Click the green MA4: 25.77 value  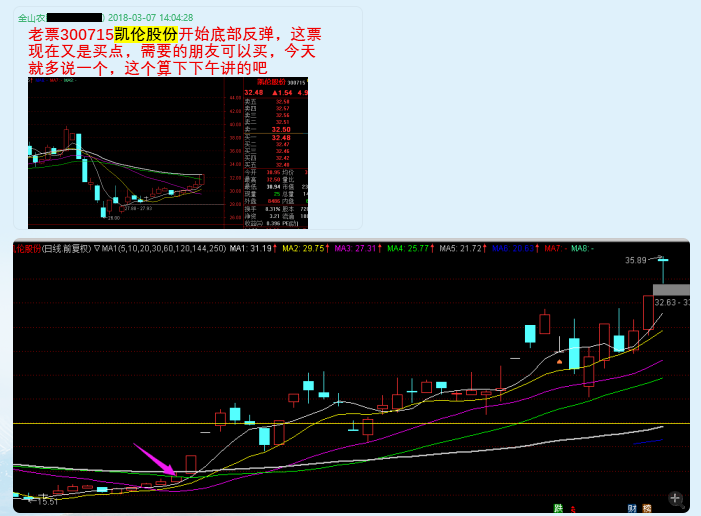tap(408, 249)
